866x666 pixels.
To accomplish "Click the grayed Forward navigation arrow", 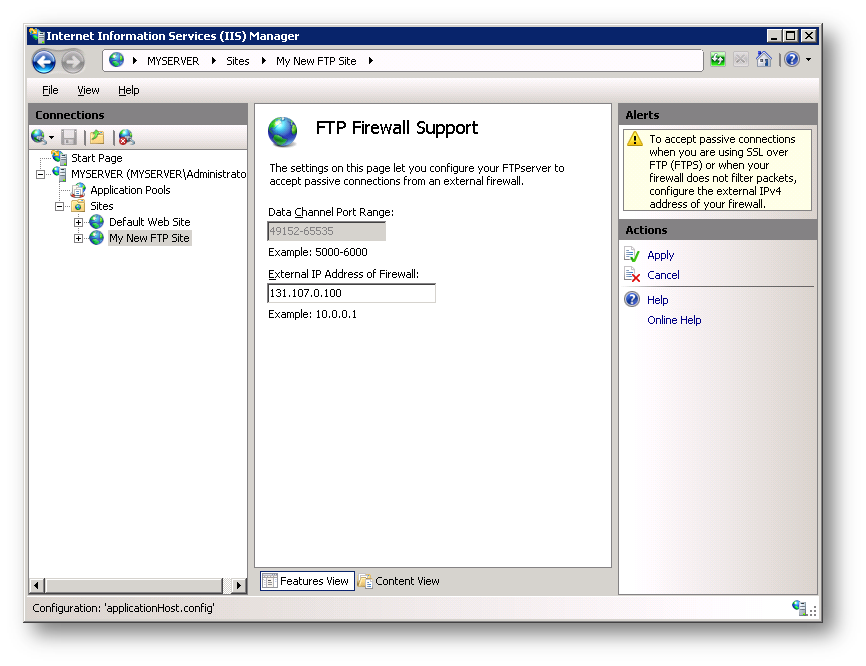I will (73, 61).
